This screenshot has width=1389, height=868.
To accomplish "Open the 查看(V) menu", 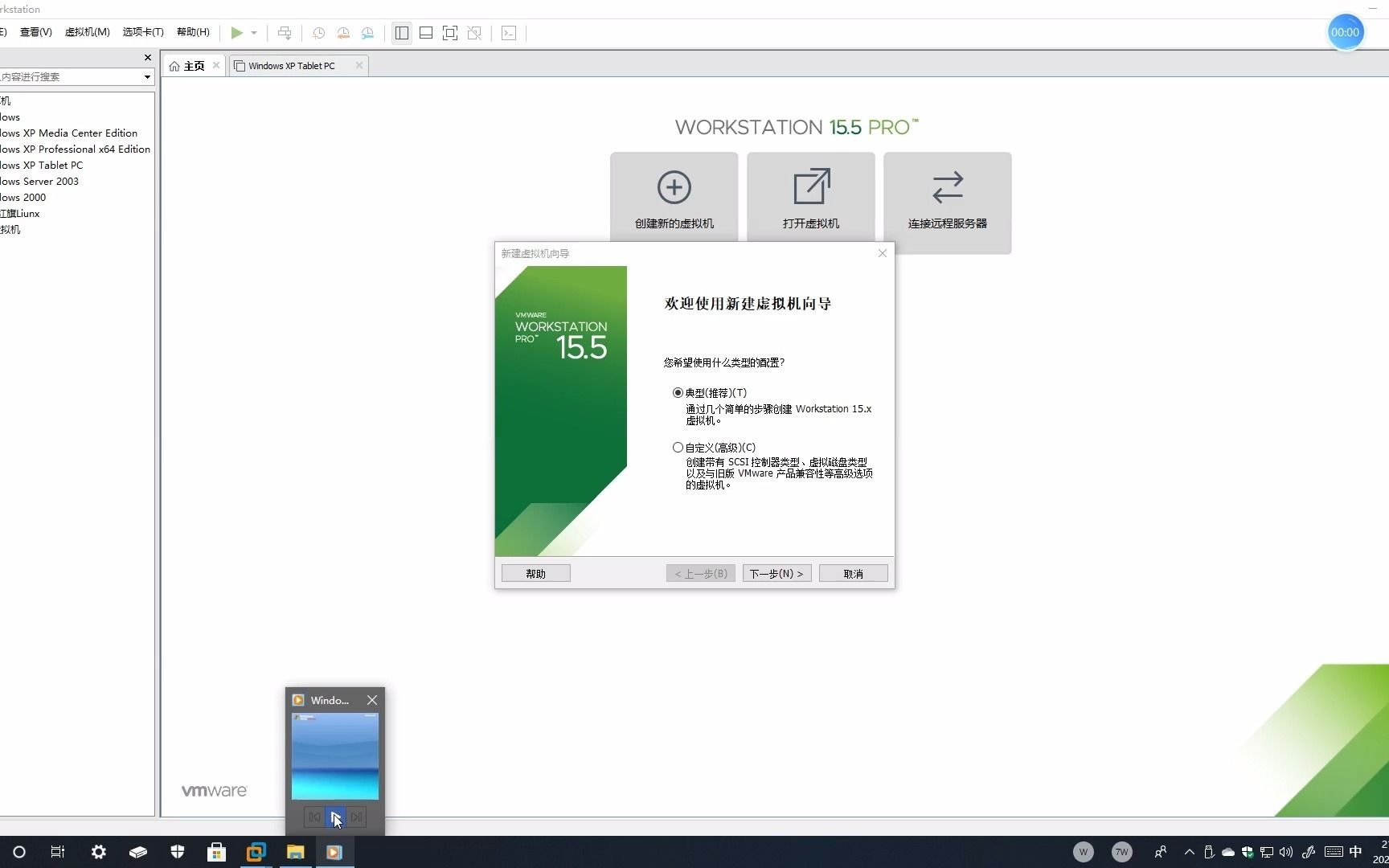I will click(36, 32).
